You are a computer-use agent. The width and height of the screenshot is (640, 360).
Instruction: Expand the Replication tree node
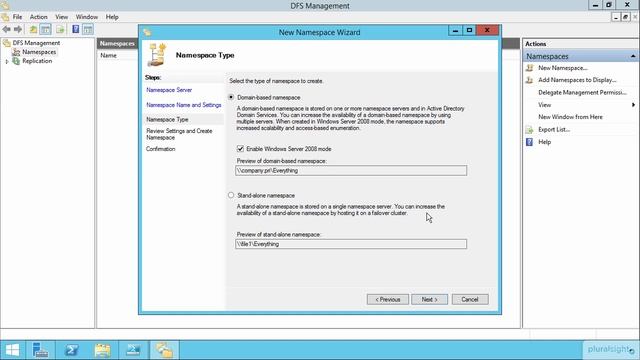(x=7, y=61)
